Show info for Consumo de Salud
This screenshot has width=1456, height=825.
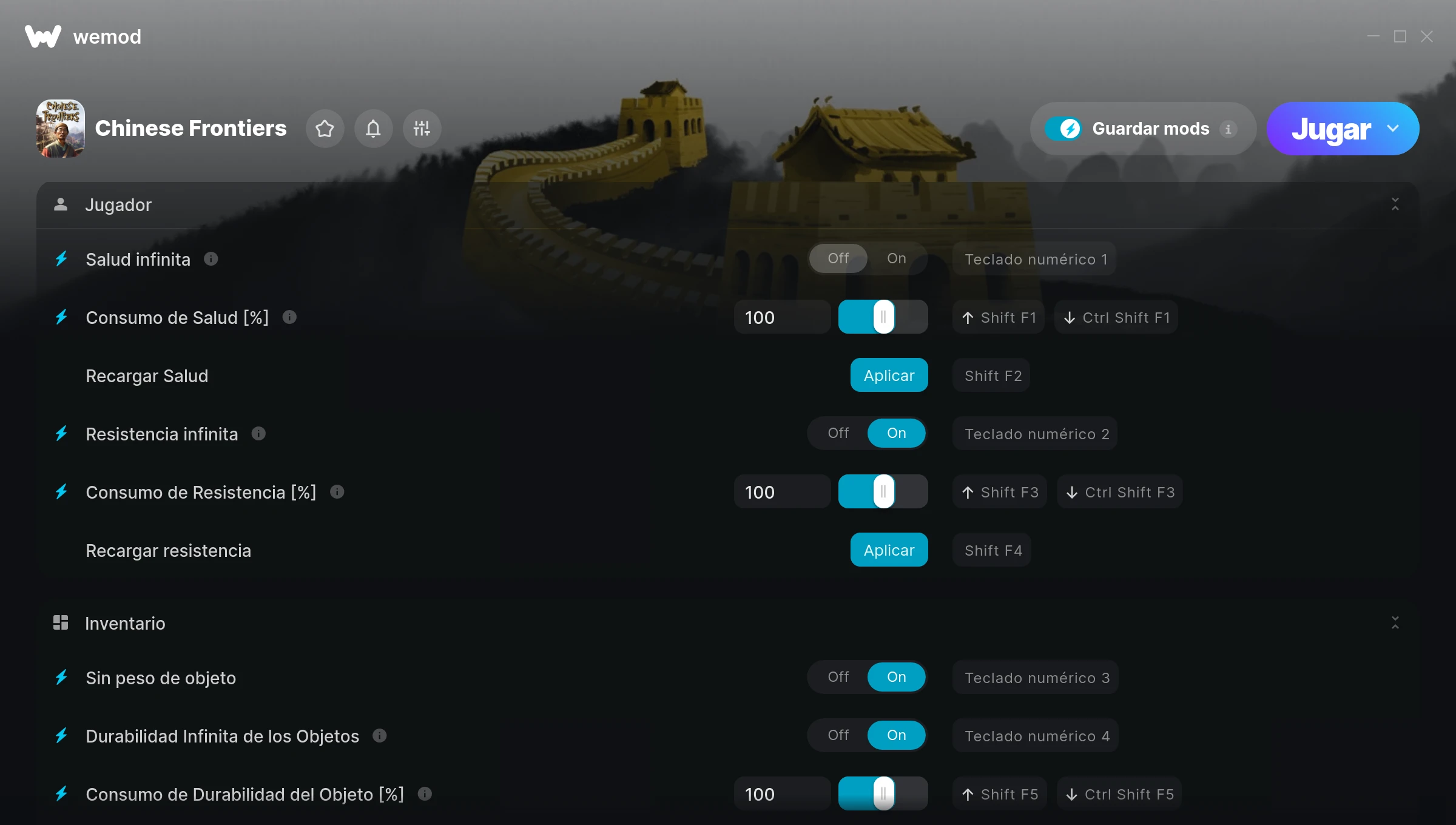[289, 317]
